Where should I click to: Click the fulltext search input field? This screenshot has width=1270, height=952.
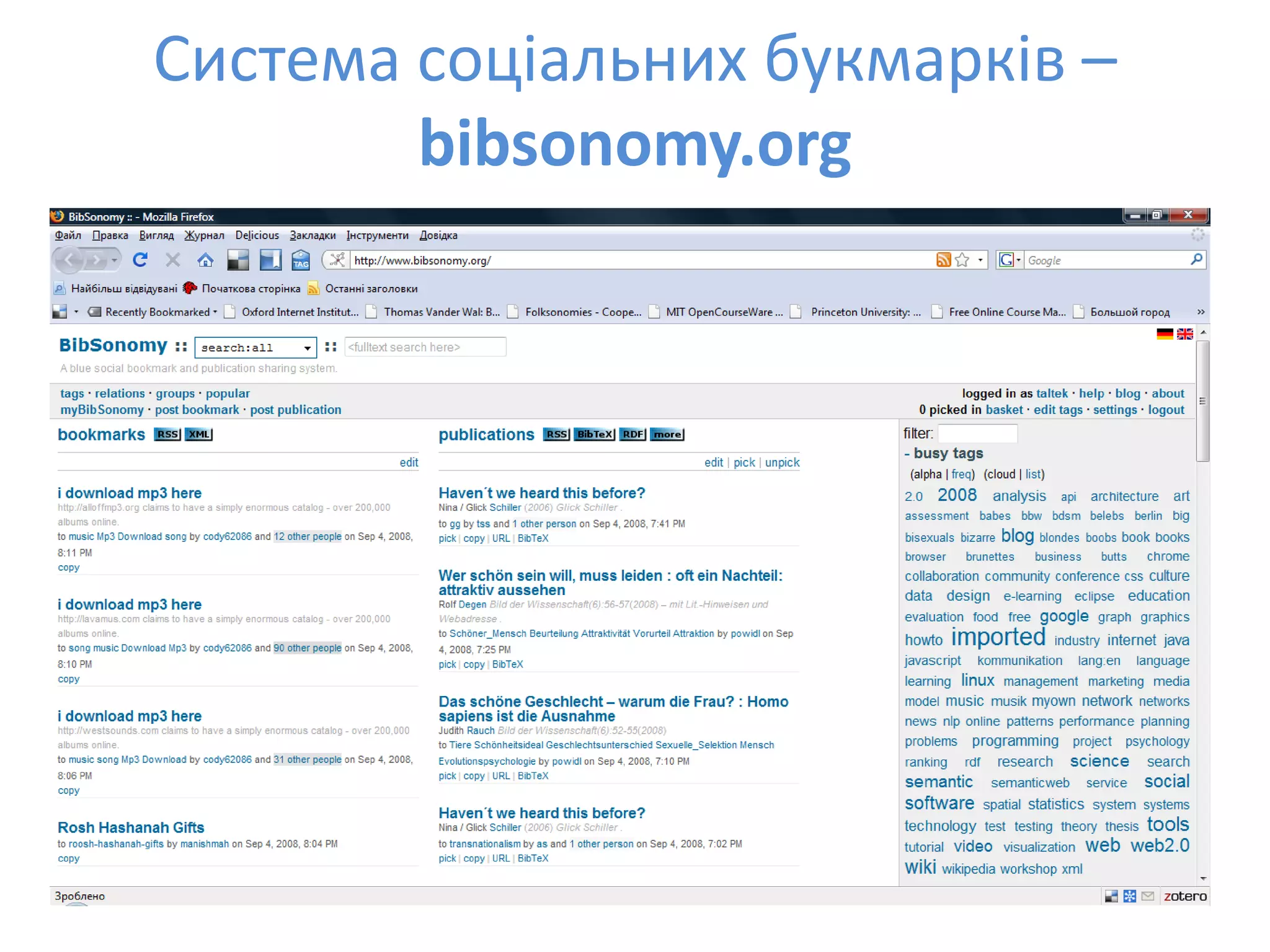coord(425,347)
